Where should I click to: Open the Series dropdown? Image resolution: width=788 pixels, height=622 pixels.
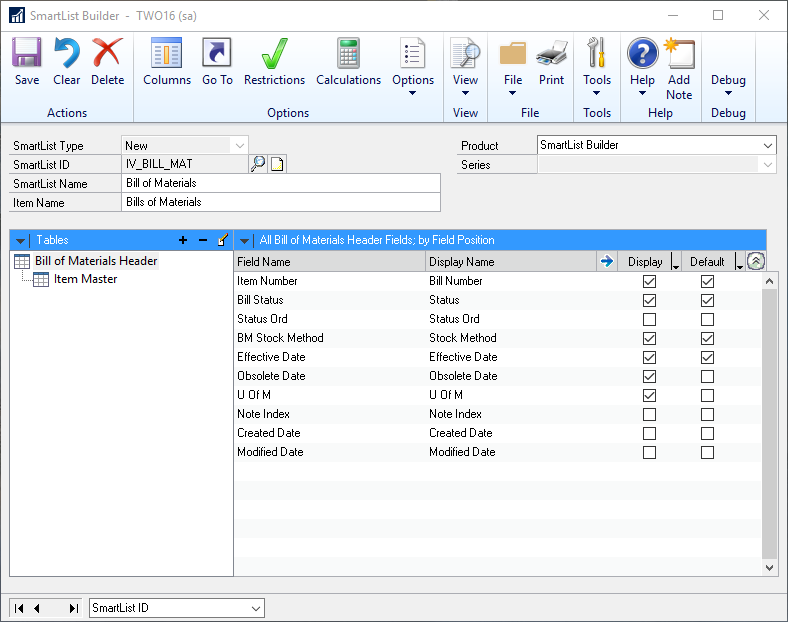tap(768, 165)
